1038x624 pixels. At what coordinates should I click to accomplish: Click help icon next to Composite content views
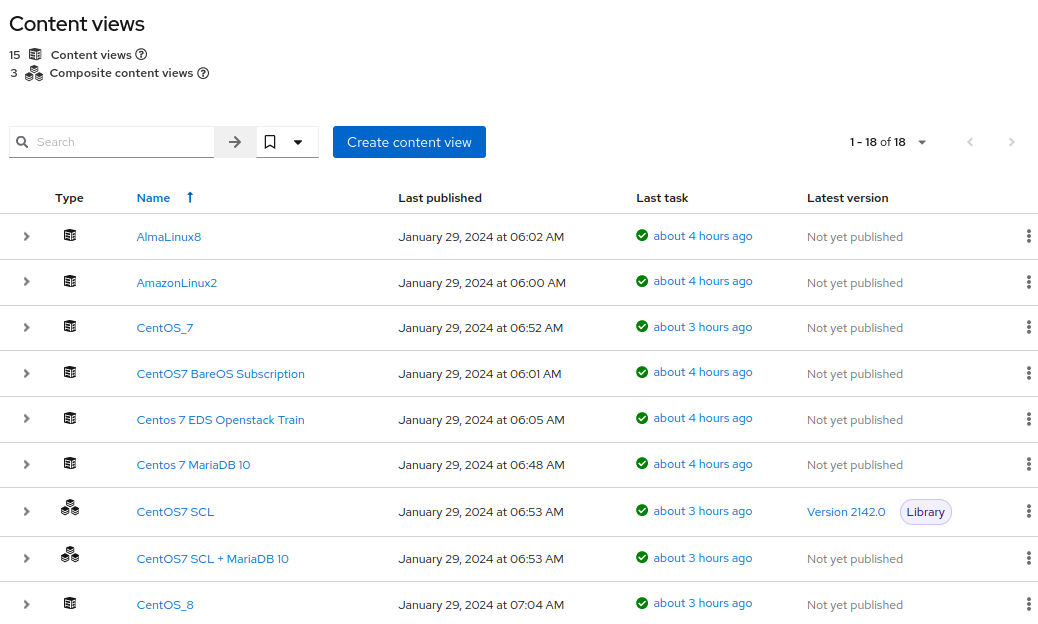click(203, 73)
